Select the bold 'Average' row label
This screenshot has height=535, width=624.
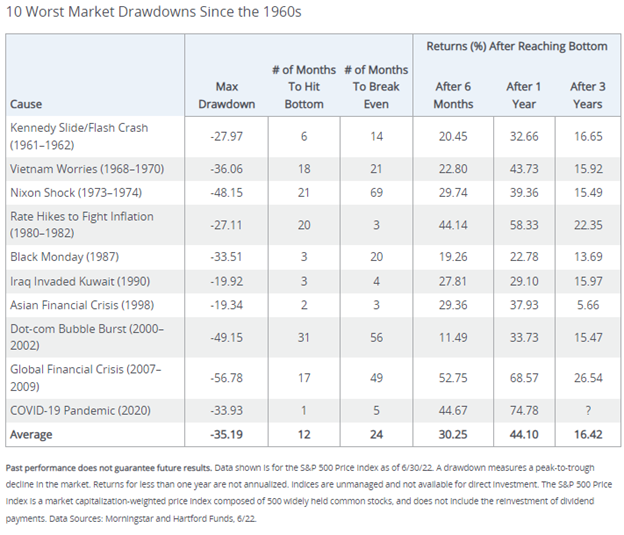(31, 434)
